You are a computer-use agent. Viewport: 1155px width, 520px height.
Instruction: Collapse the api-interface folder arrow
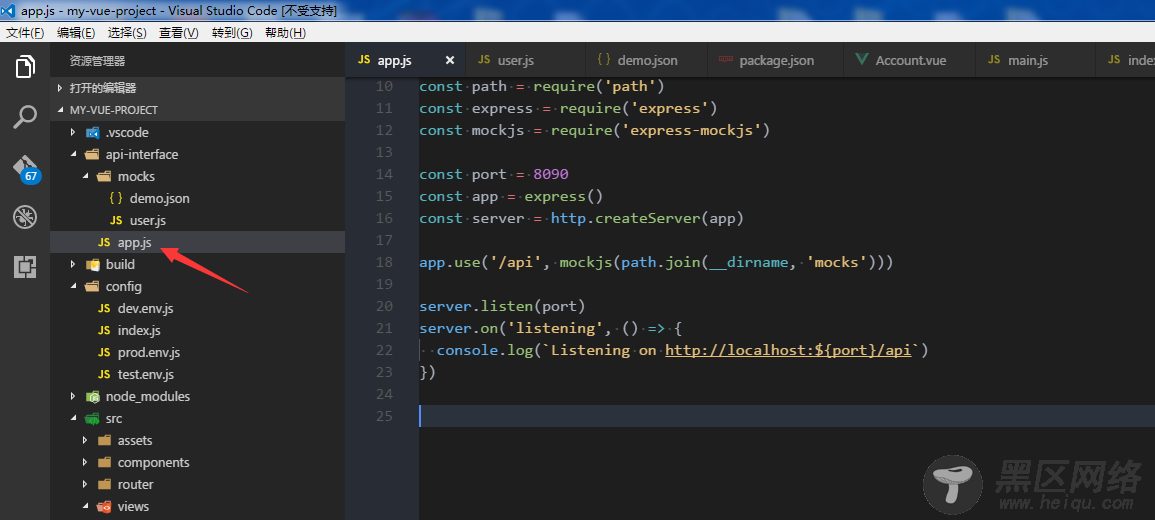tap(73, 155)
